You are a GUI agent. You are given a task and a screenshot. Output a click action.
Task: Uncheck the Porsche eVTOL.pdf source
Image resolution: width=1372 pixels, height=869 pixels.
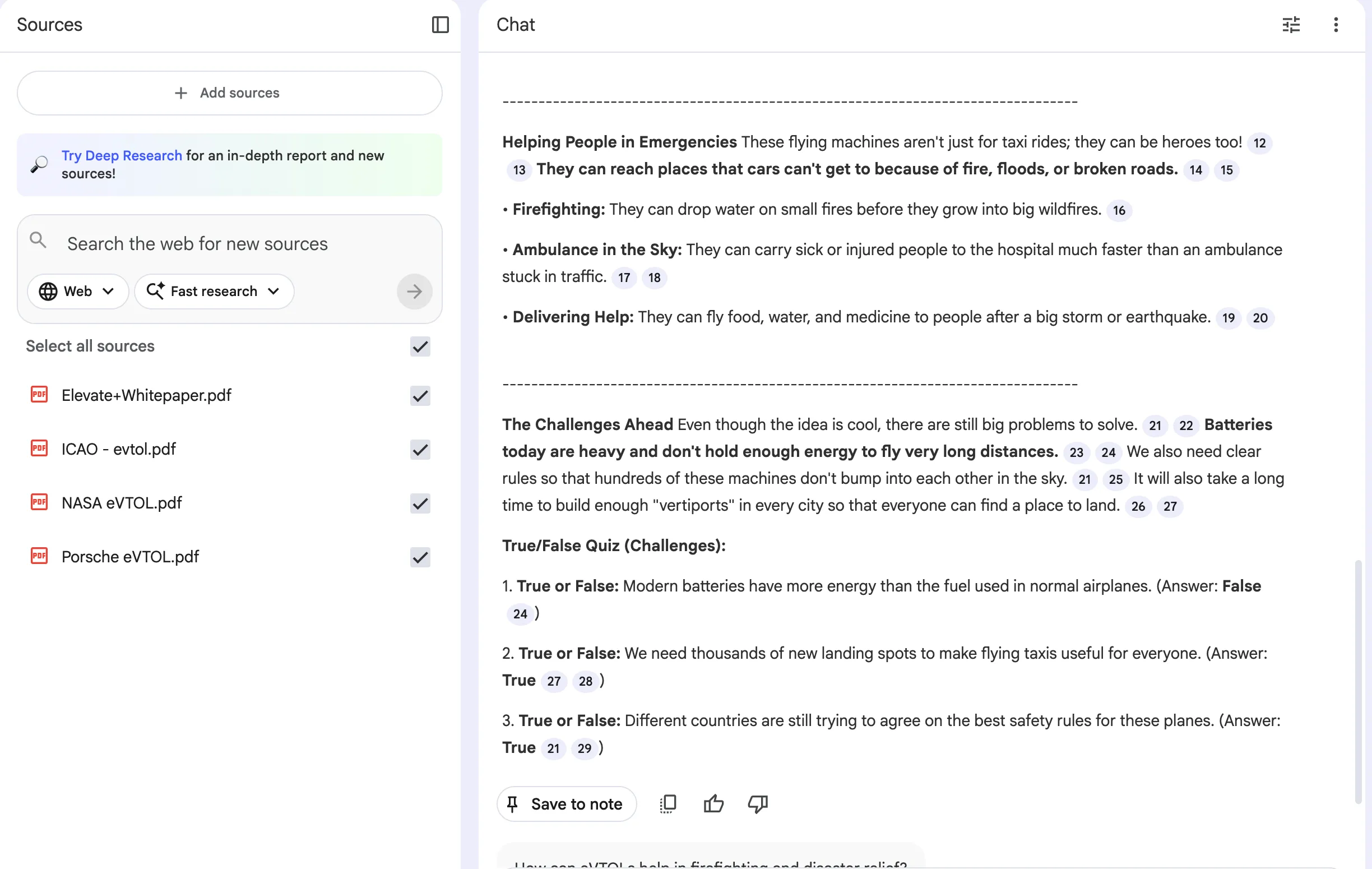click(420, 557)
